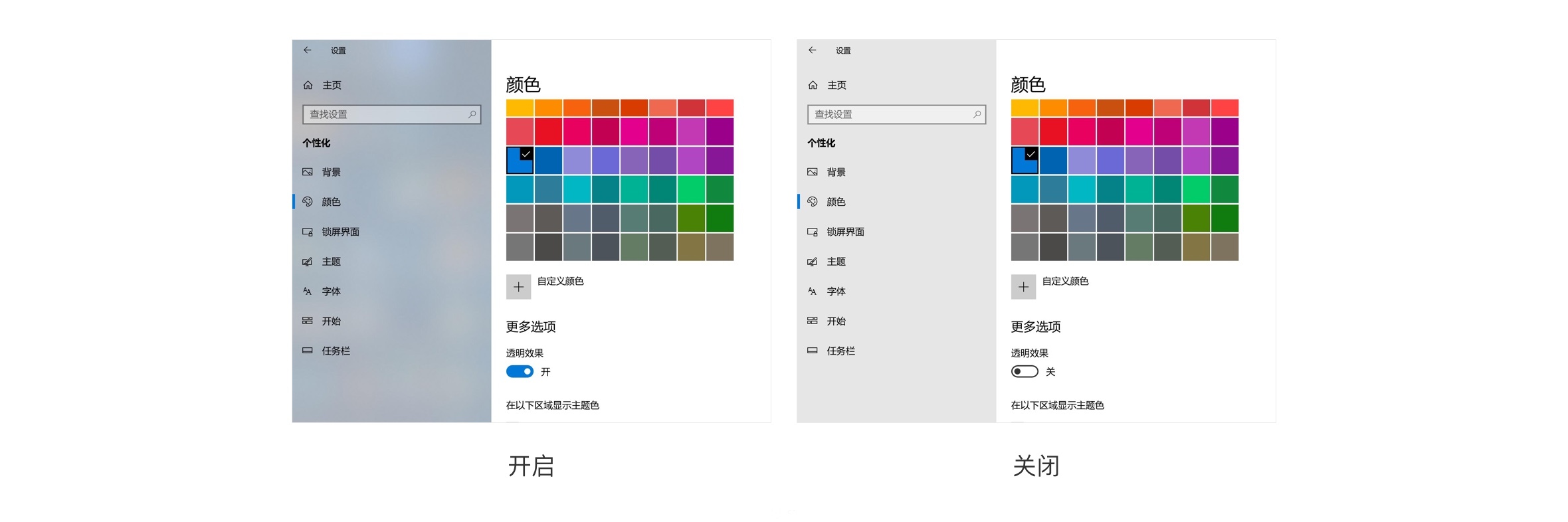Click 颜色 palette icon in left window
The image size is (1568, 522).
(x=308, y=201)
